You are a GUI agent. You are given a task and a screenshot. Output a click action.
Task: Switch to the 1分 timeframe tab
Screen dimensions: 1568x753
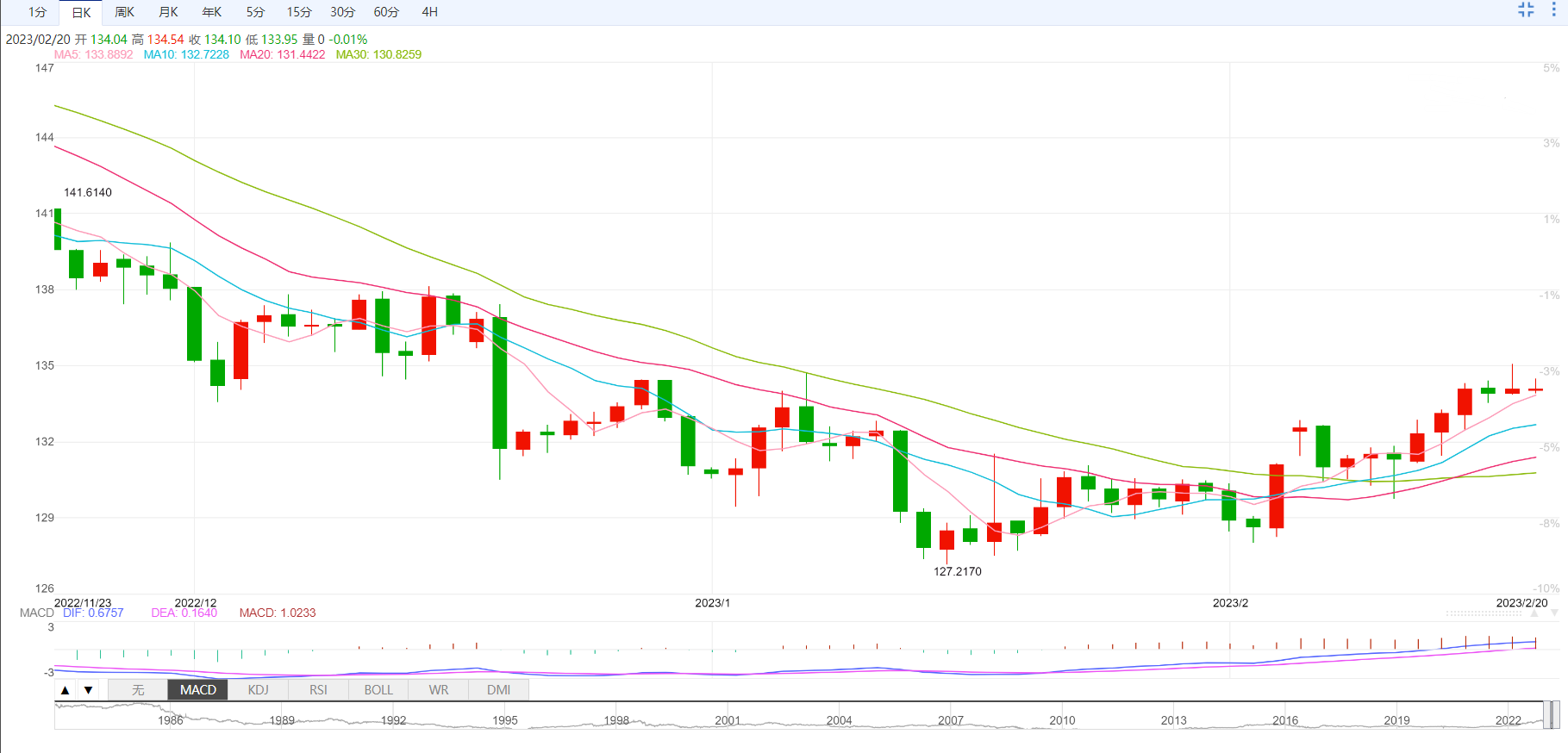pyautogui.click(x=37, y=12)
